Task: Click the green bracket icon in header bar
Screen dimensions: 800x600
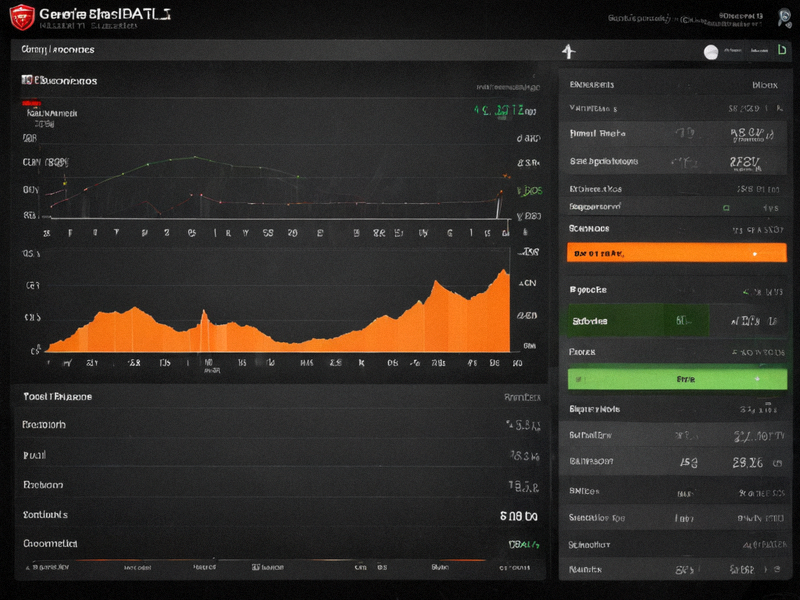Action: point(781,49)
